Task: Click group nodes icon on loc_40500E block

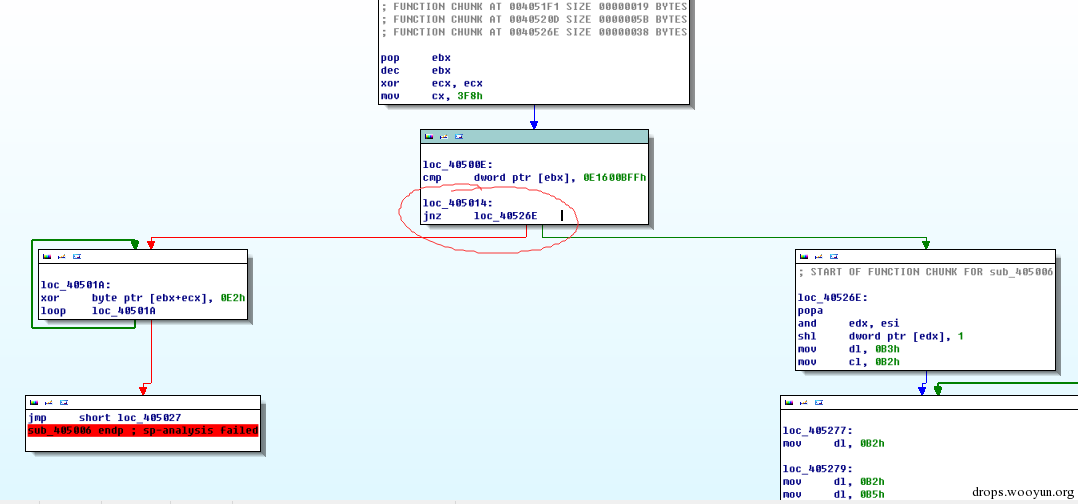Action: [x=459, y=137]
